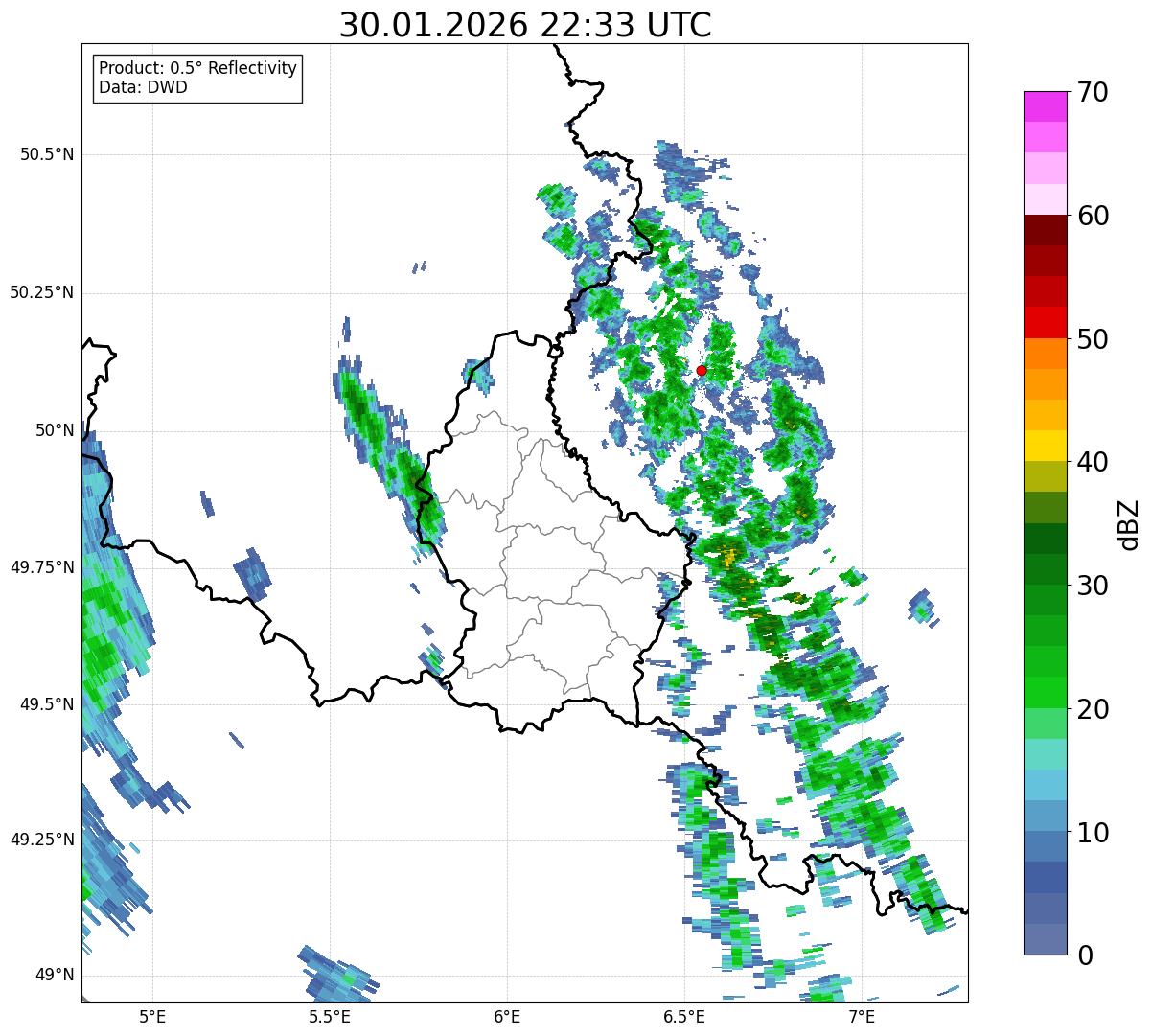Screen dimensions: 1152x1036
Task: Click the magenta top colorbar swatch
Action: [1045, 106]
